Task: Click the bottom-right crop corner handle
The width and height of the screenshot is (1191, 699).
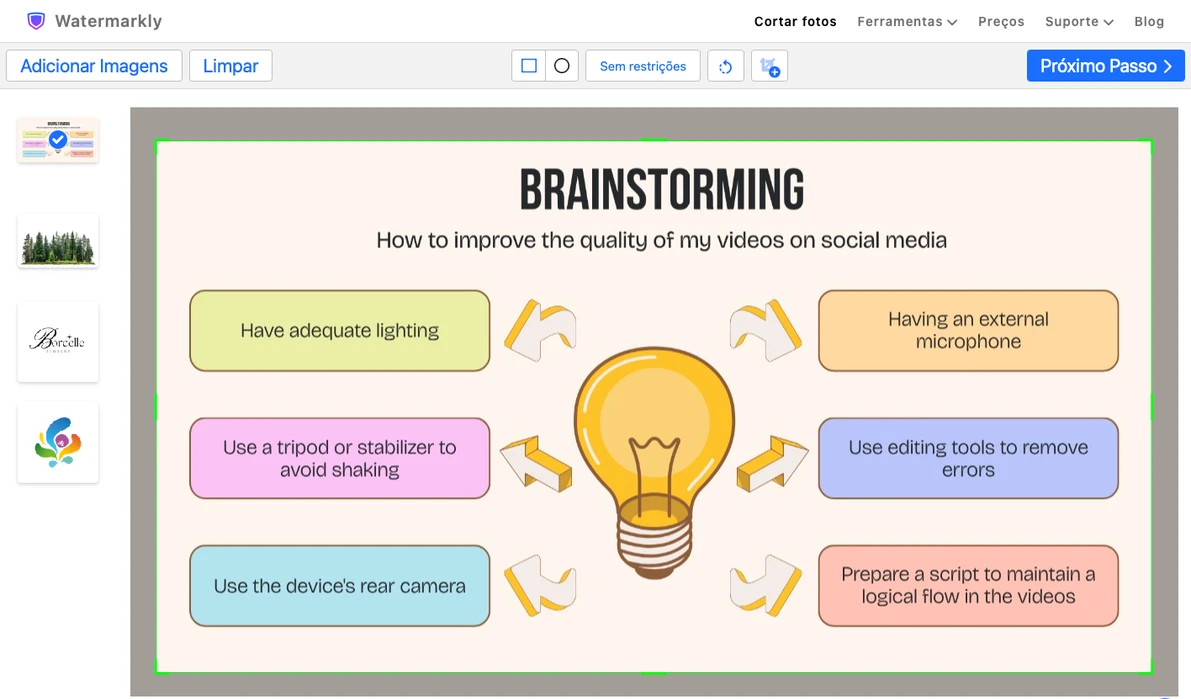Action: pos(1152,672)
